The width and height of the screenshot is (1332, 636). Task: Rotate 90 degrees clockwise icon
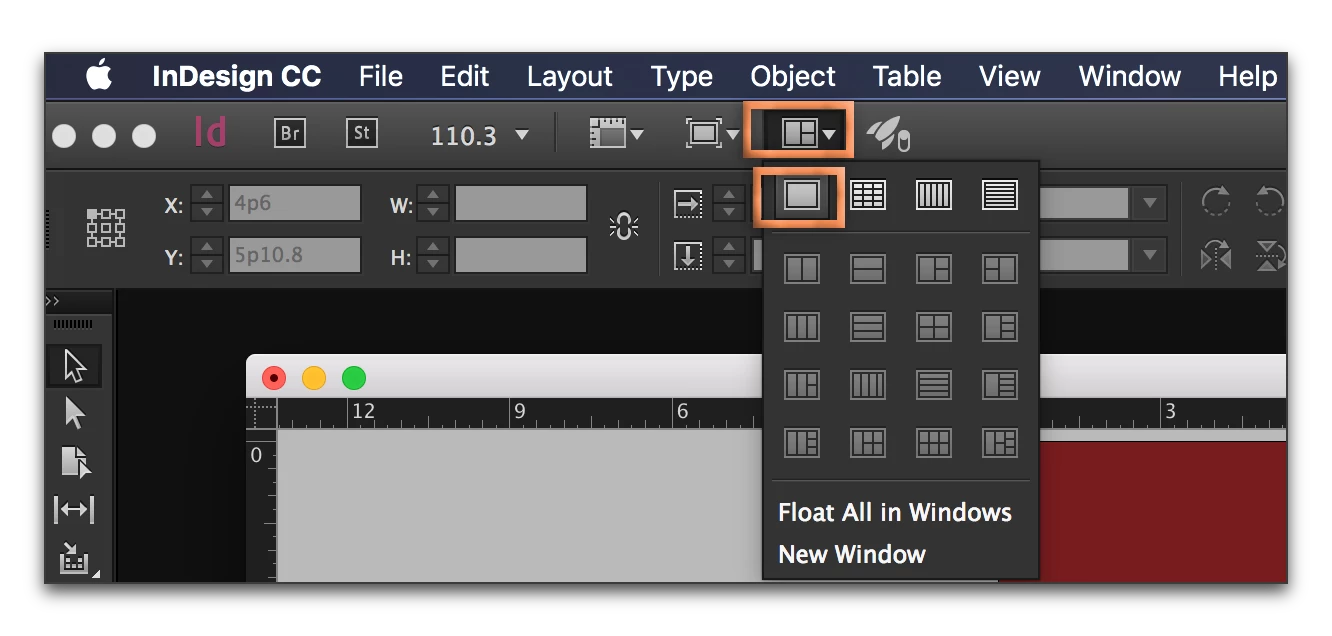coord(1215,203)
